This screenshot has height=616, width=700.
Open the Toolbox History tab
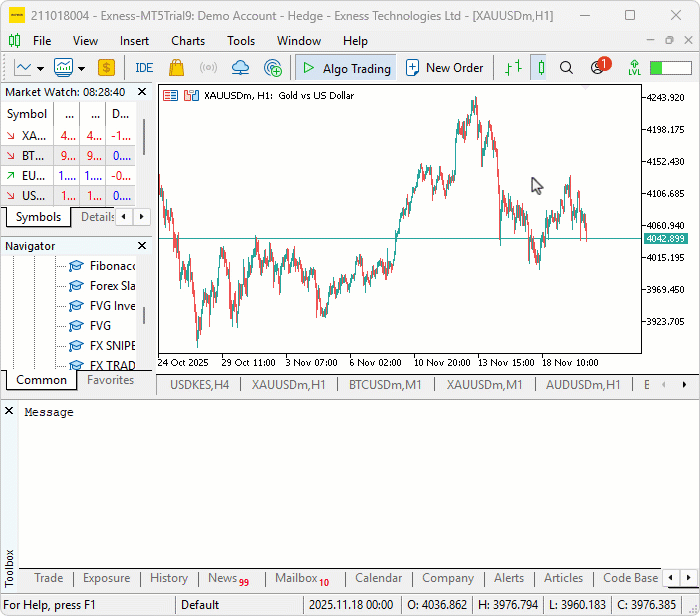click(x=169, y=578)
